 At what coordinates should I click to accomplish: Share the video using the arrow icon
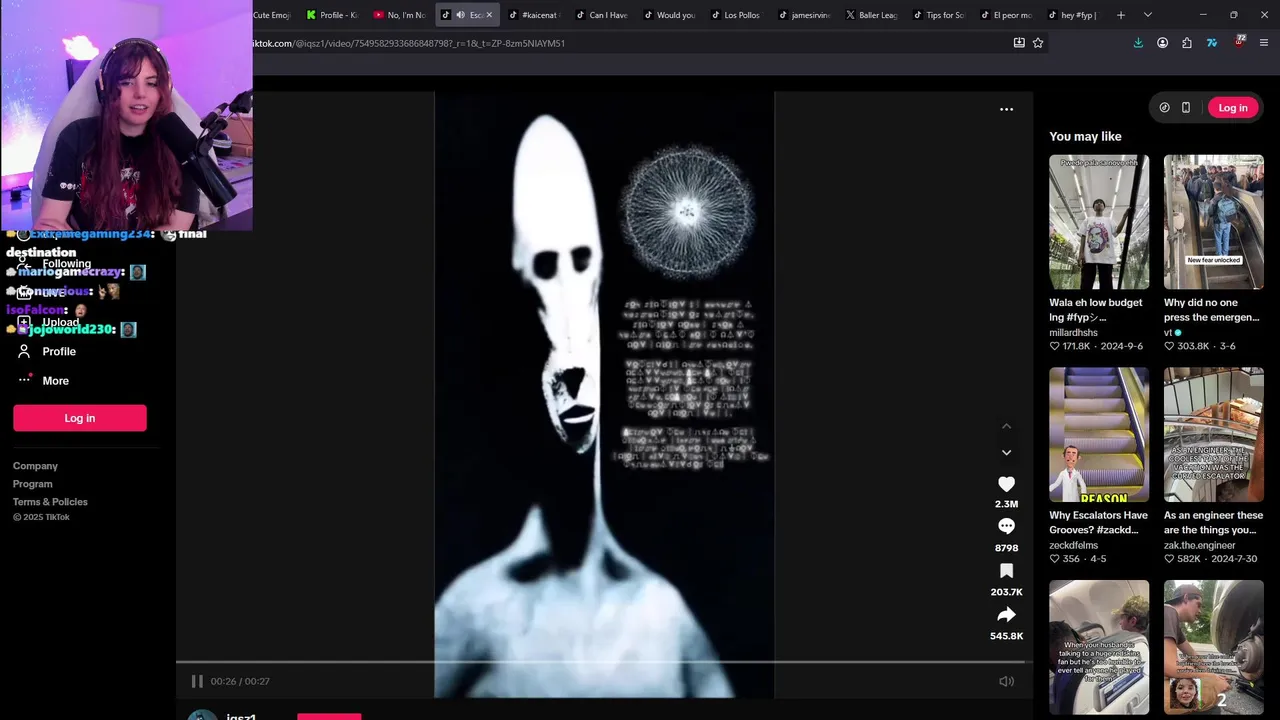coord(1006,615)
